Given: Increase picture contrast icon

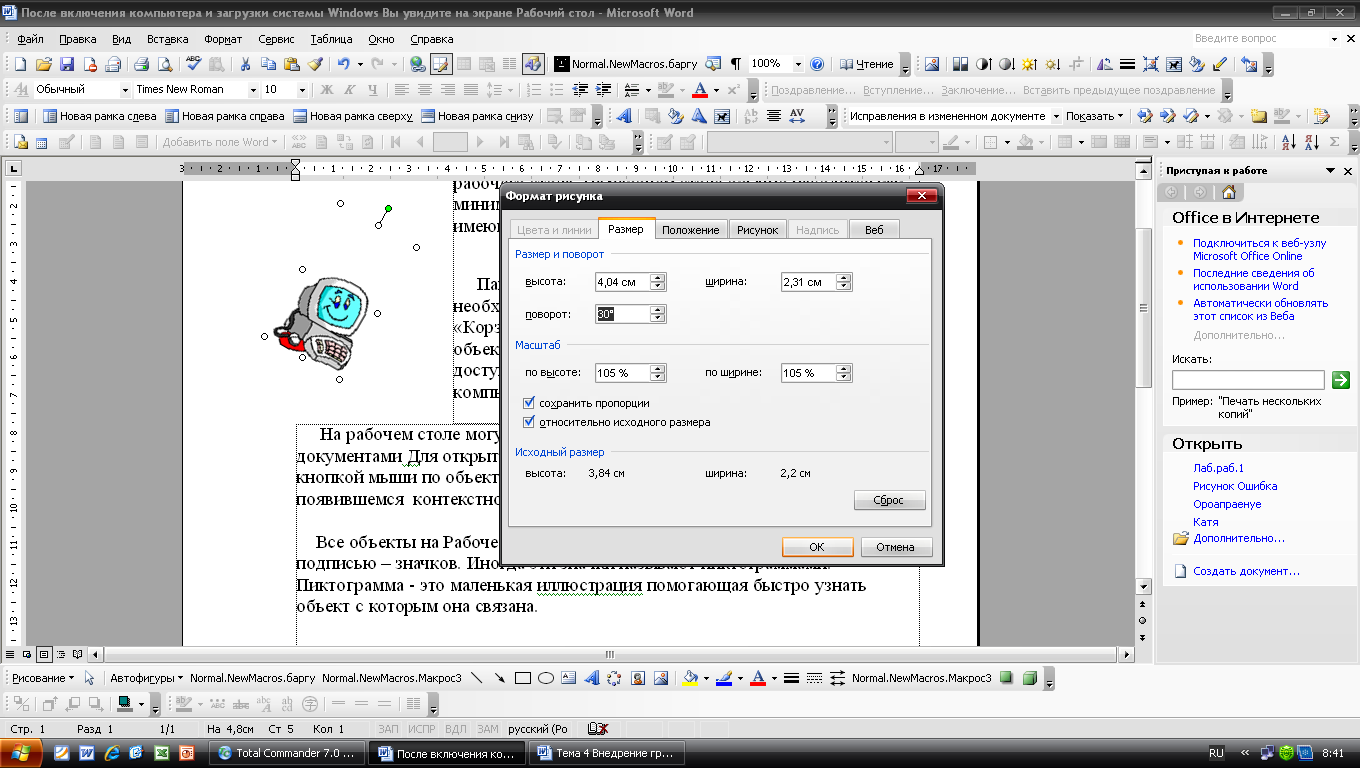Looking at the screenshot, I should [x=982, y=64].
